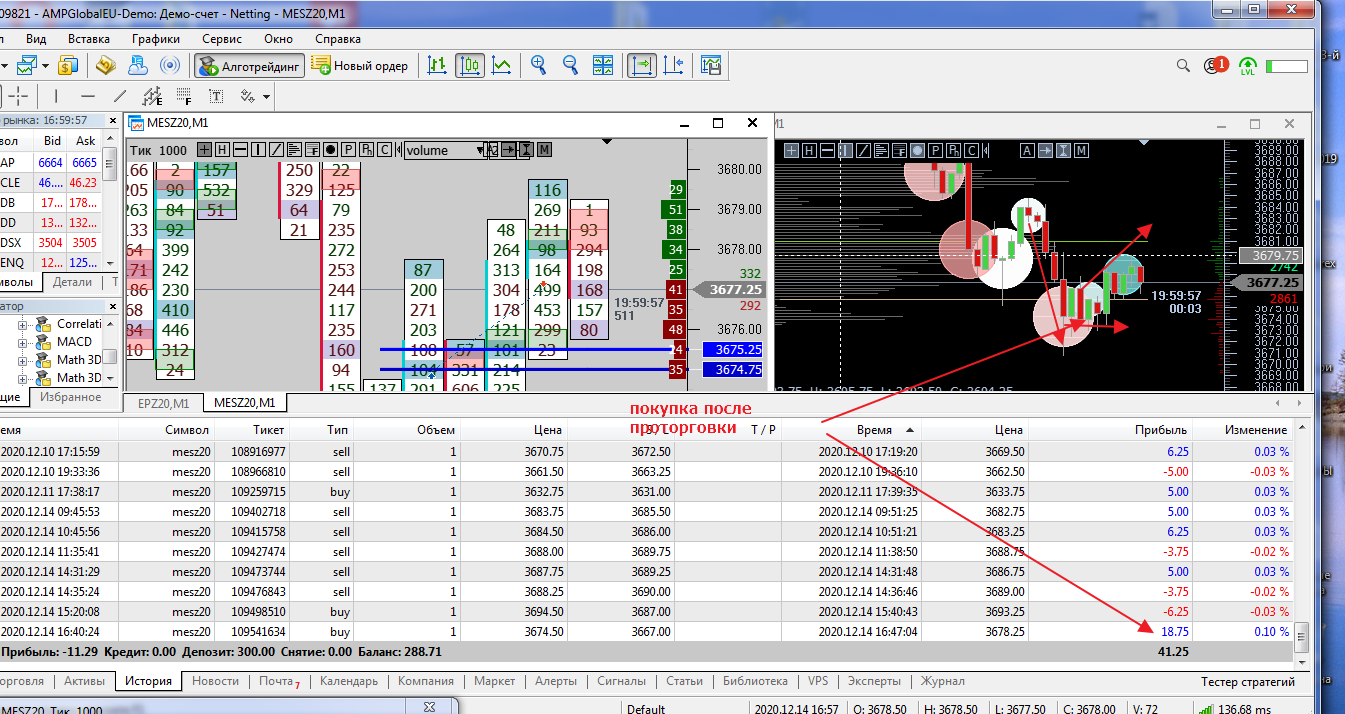This screenshot has height=714, width=1345.
Task: Click the Избранное tab in Navigator
Action: click(x=69, y=397)
